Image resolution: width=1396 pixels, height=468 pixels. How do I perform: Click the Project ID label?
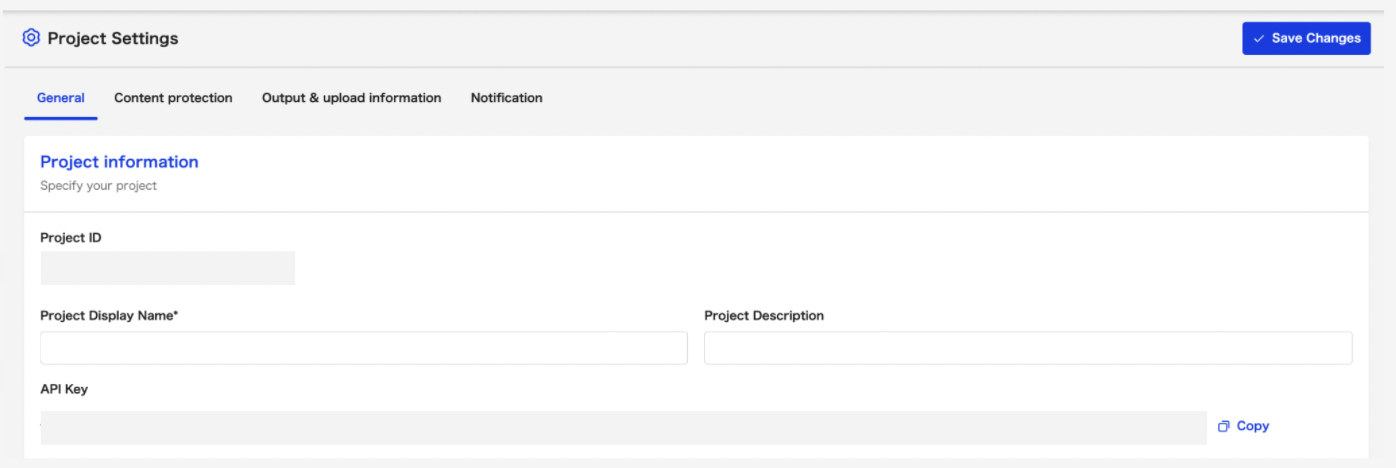pos(71,238)
